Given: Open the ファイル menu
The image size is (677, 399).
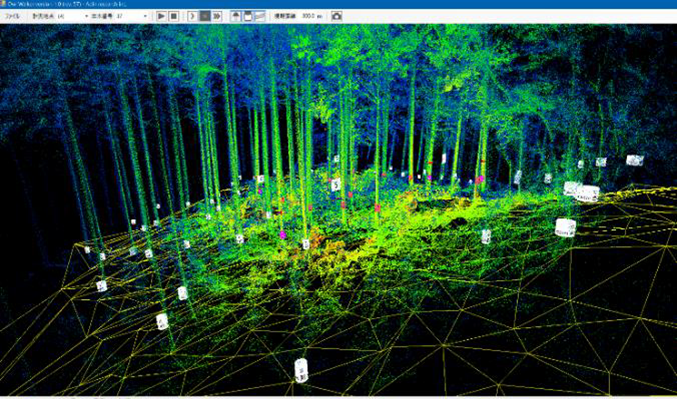Looking at the screenshot, I should [x=12, y=16].
